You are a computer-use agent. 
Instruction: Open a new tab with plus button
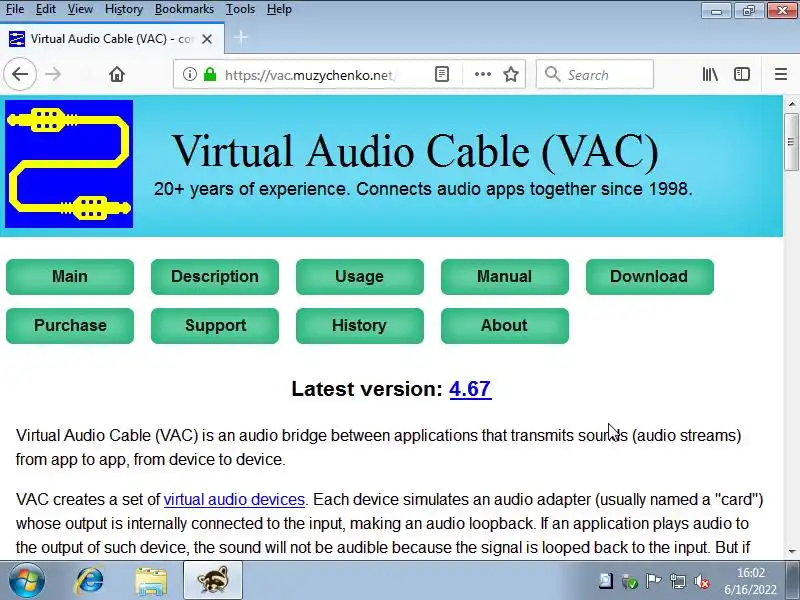tap(240, 37)
